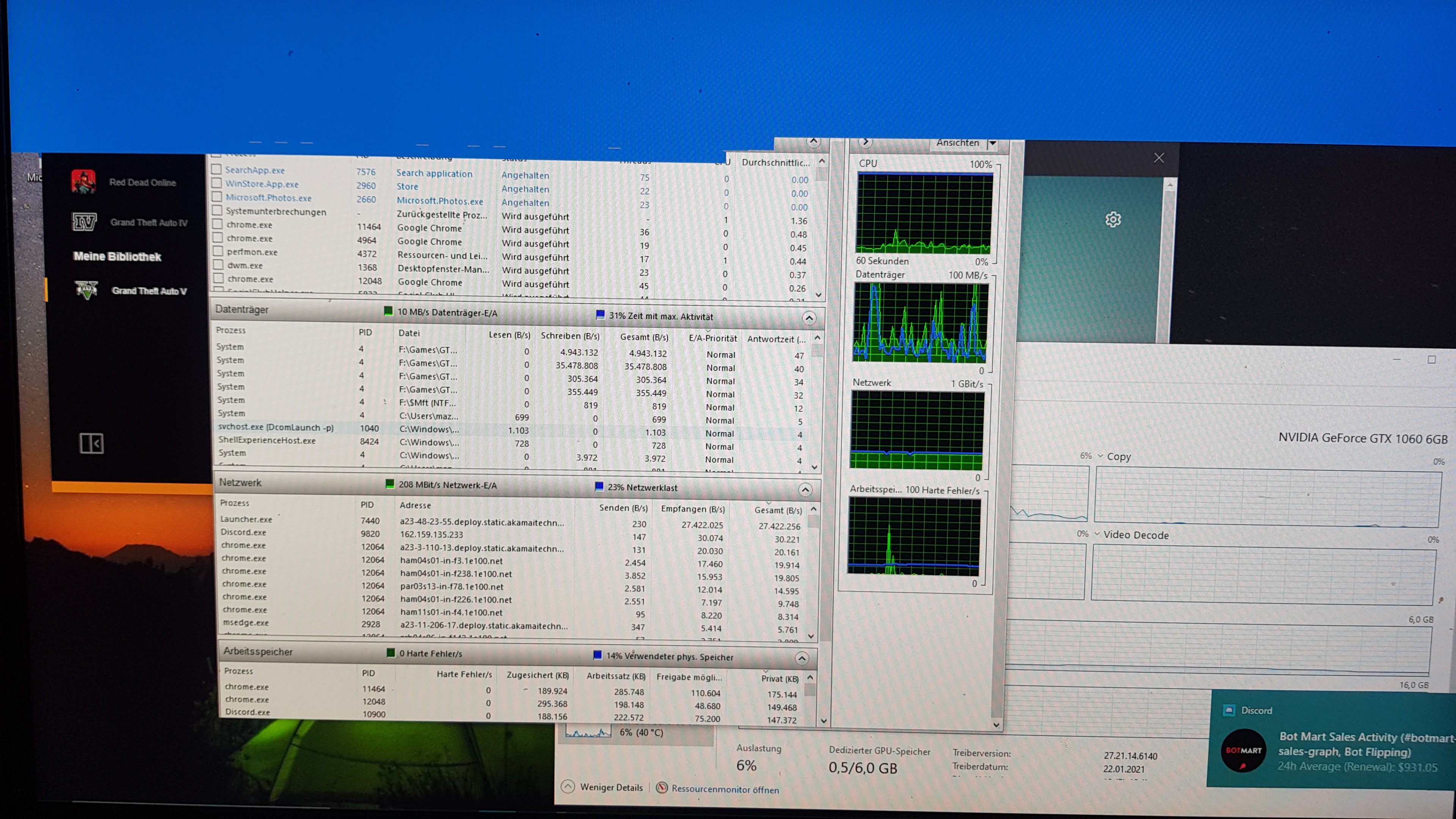This screenshot has width=1456, height=819.
Task: Enable the perfmon.exe process checkbox
Action: click(218, 251)
